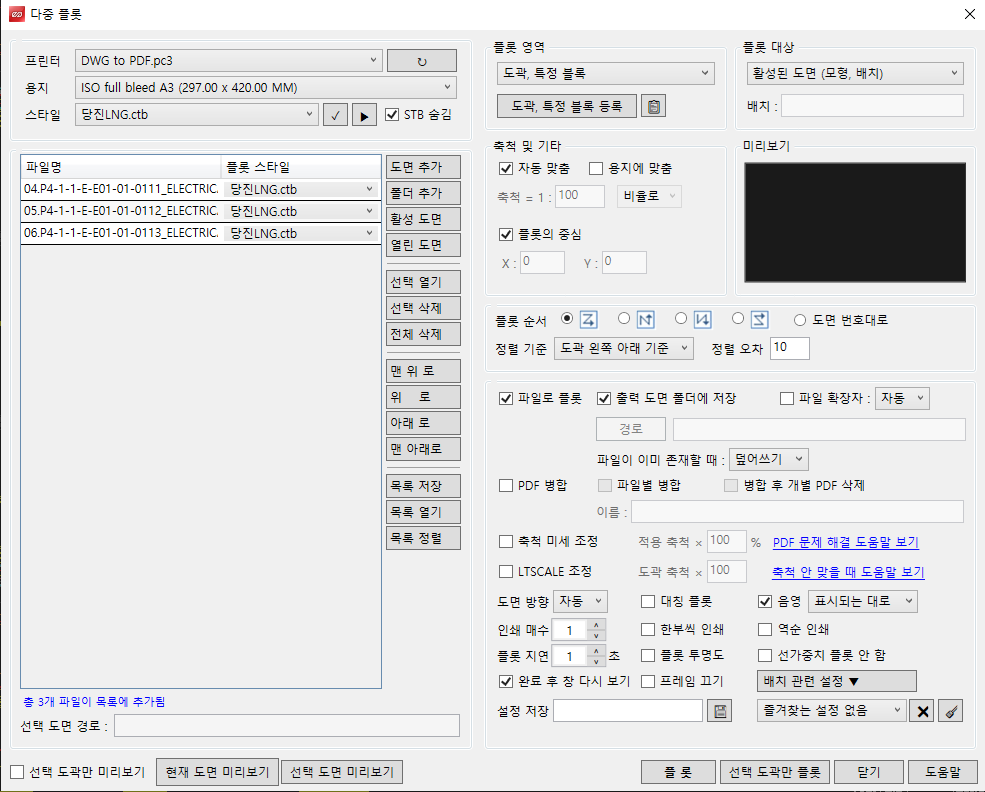Viewport: 985px width, 792px height.
Task: Click the third plot order reverse-N icon
Action: click(702, 320)
